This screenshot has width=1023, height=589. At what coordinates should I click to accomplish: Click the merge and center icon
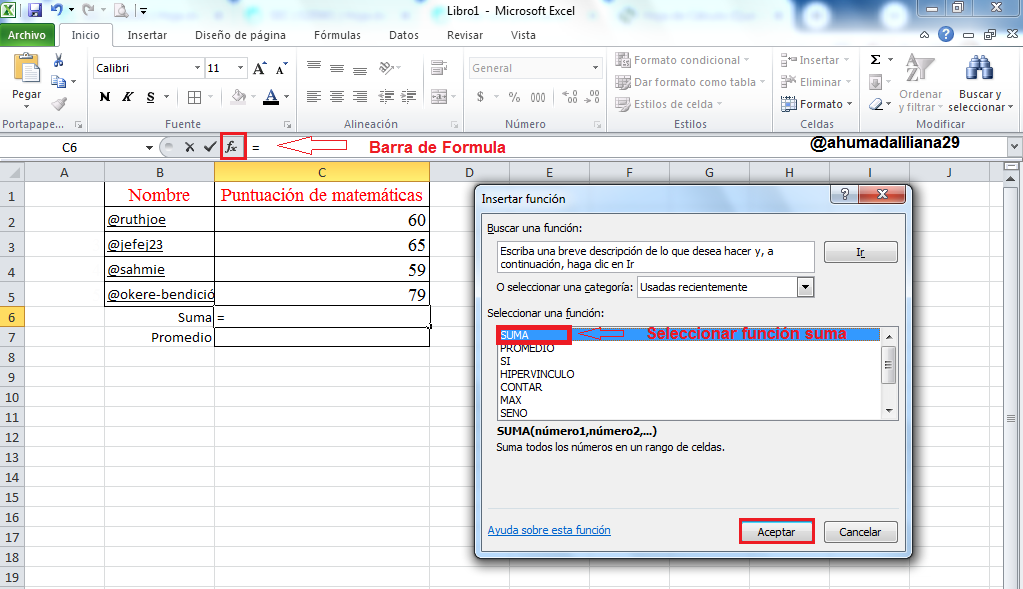(440, 97)
